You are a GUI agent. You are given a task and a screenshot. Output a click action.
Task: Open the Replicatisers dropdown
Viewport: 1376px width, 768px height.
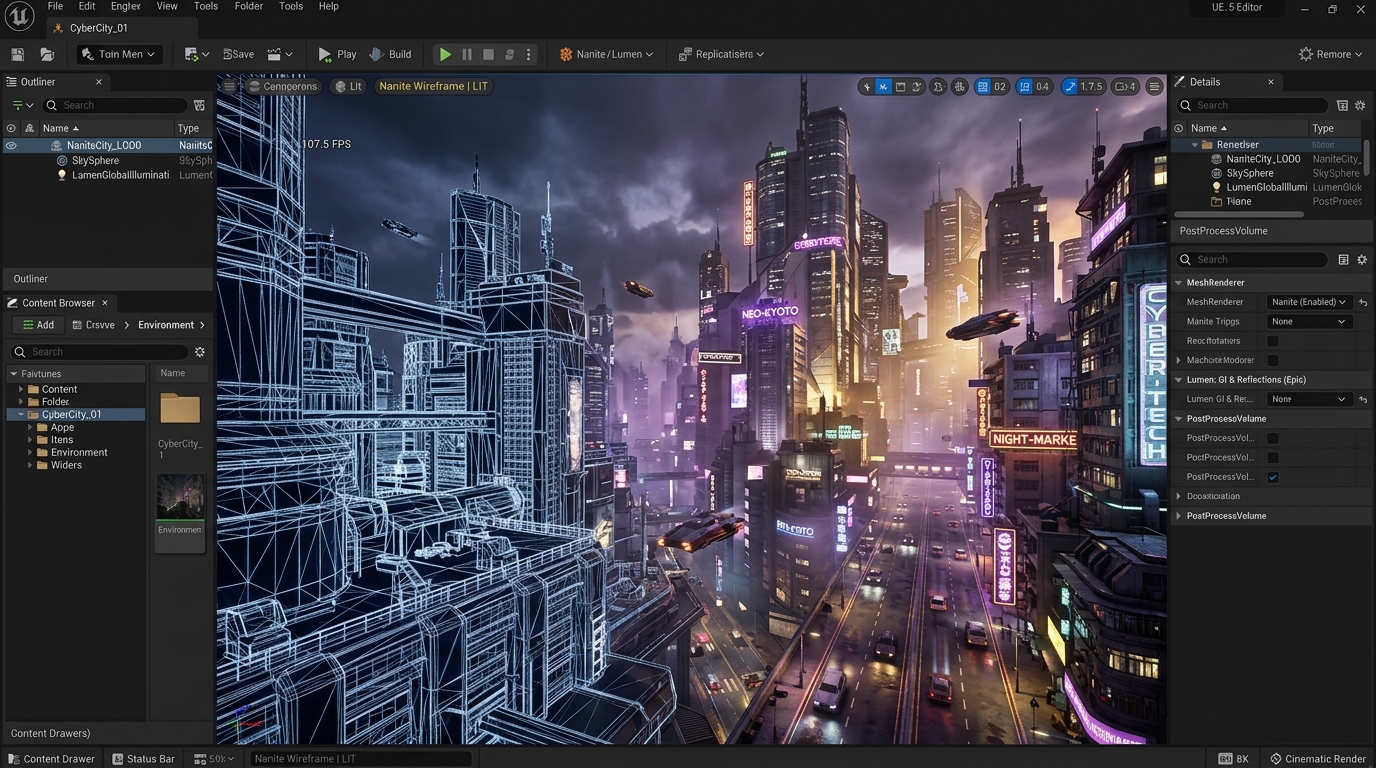point(721,54)
